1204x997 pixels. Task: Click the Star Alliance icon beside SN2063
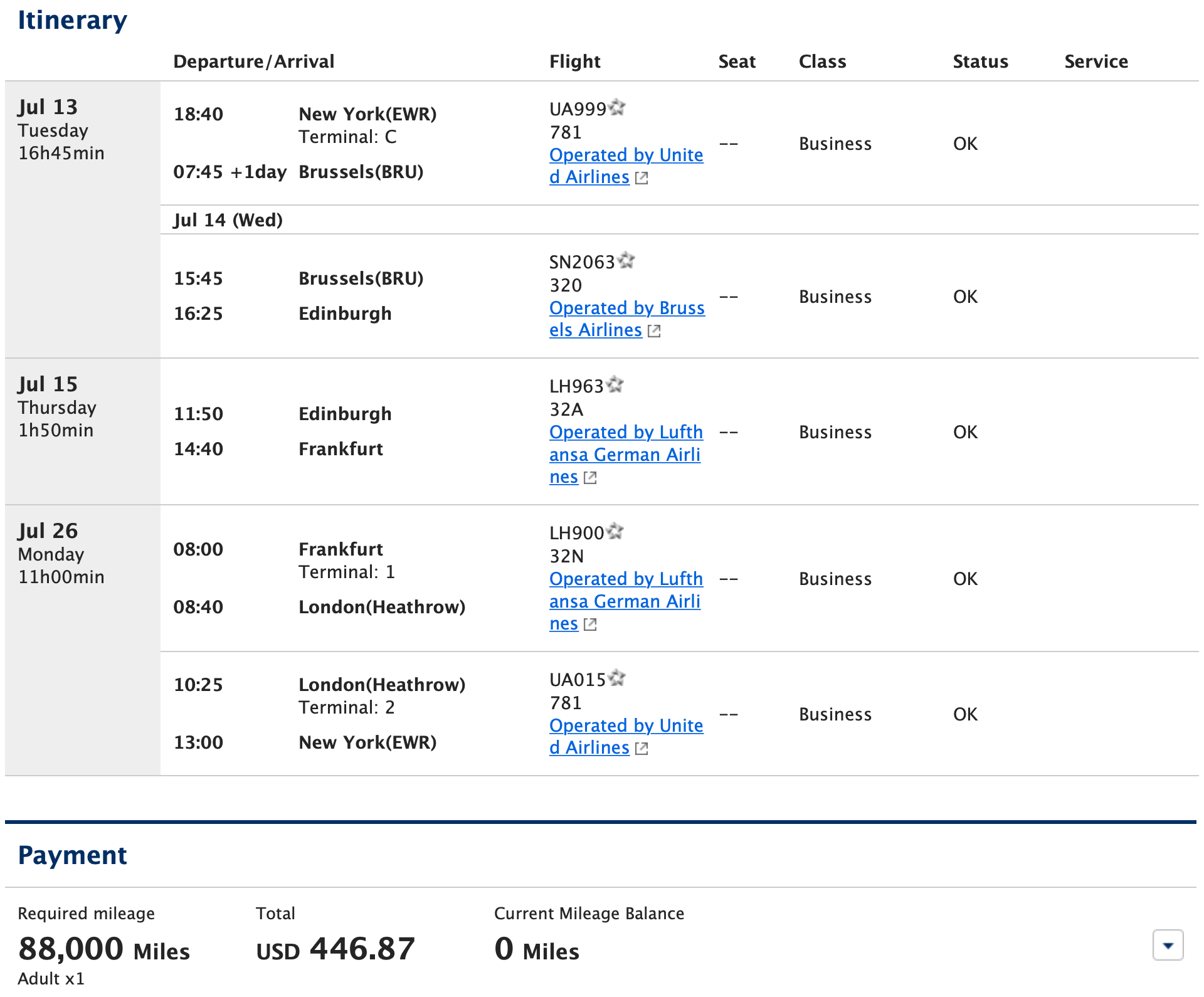coord(627,261)
